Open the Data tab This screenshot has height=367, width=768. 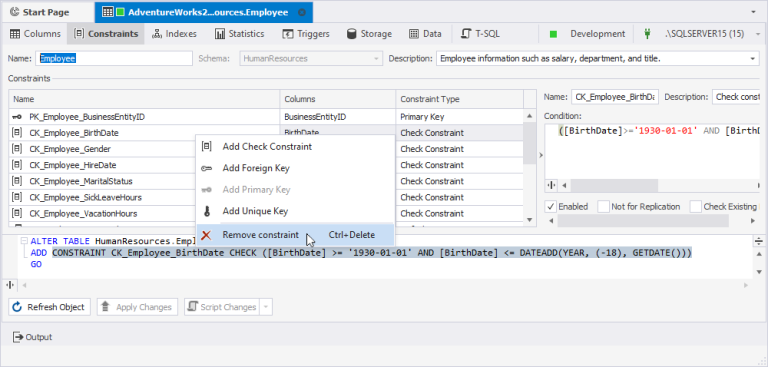(x=425, y=34)
